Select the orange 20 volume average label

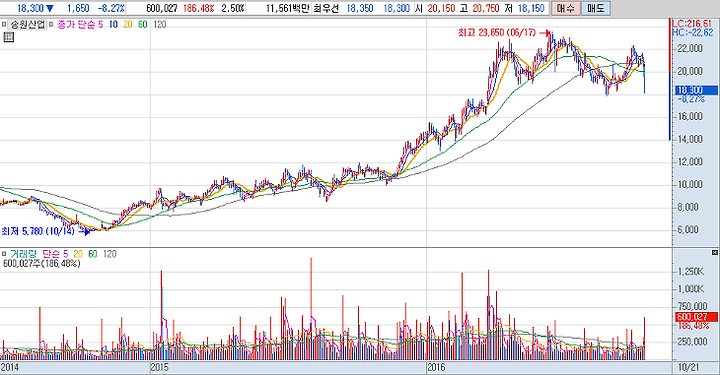(x=78, y=254)
